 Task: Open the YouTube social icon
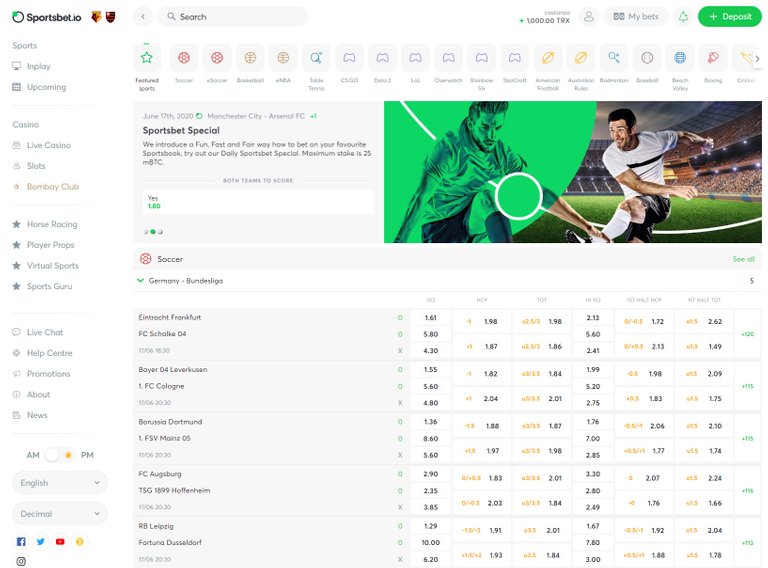point(60,542)
